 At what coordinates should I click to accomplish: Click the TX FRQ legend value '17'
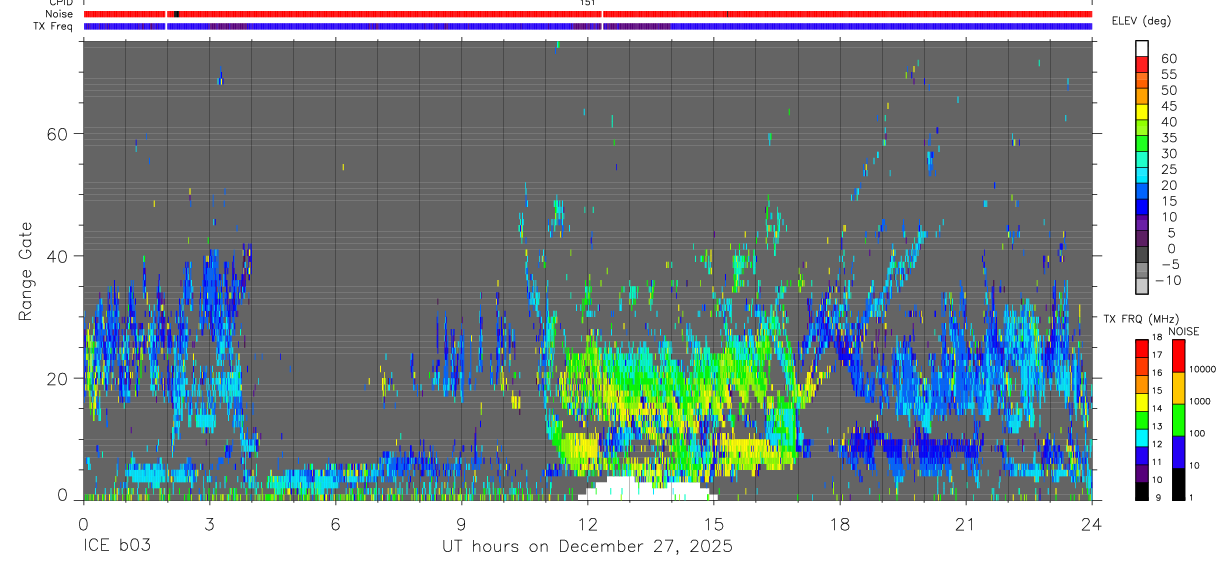[1157, 355]
